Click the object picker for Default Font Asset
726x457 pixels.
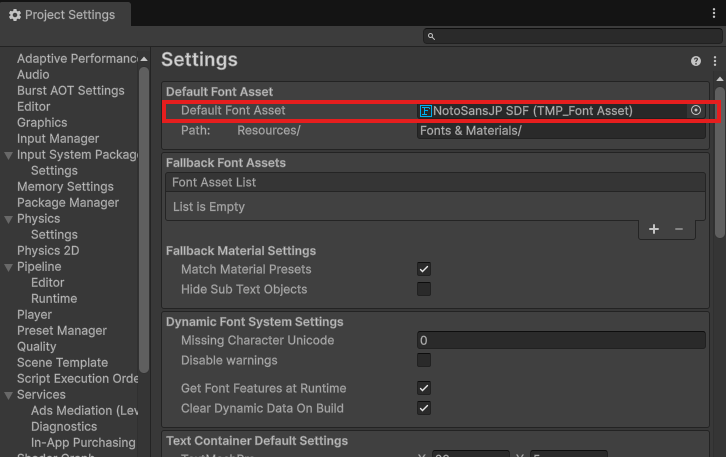pyautogui.click(x=695, y=110)
